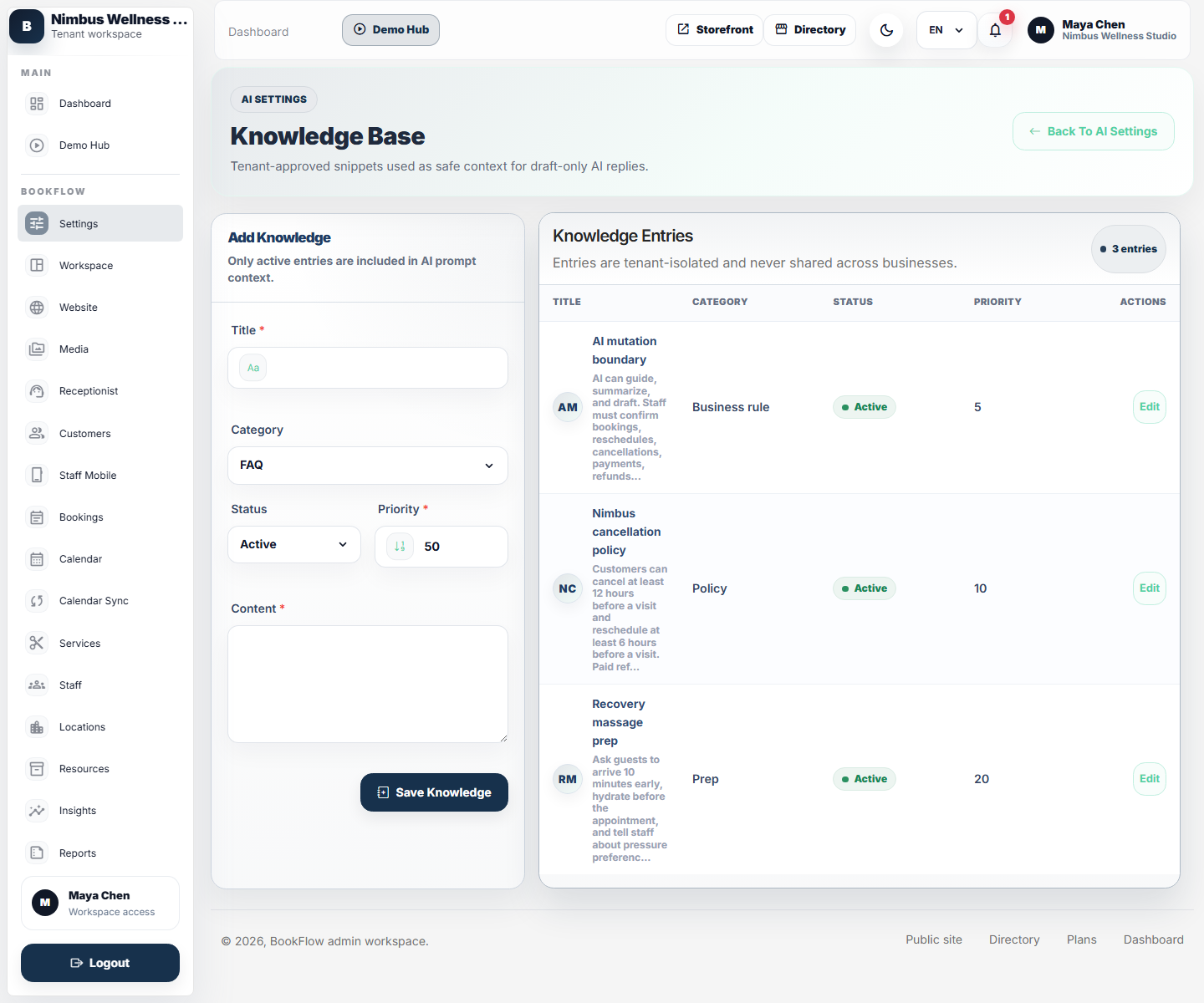
Task: Click the NC entry avatar badge
Action: tap(568, 589)
